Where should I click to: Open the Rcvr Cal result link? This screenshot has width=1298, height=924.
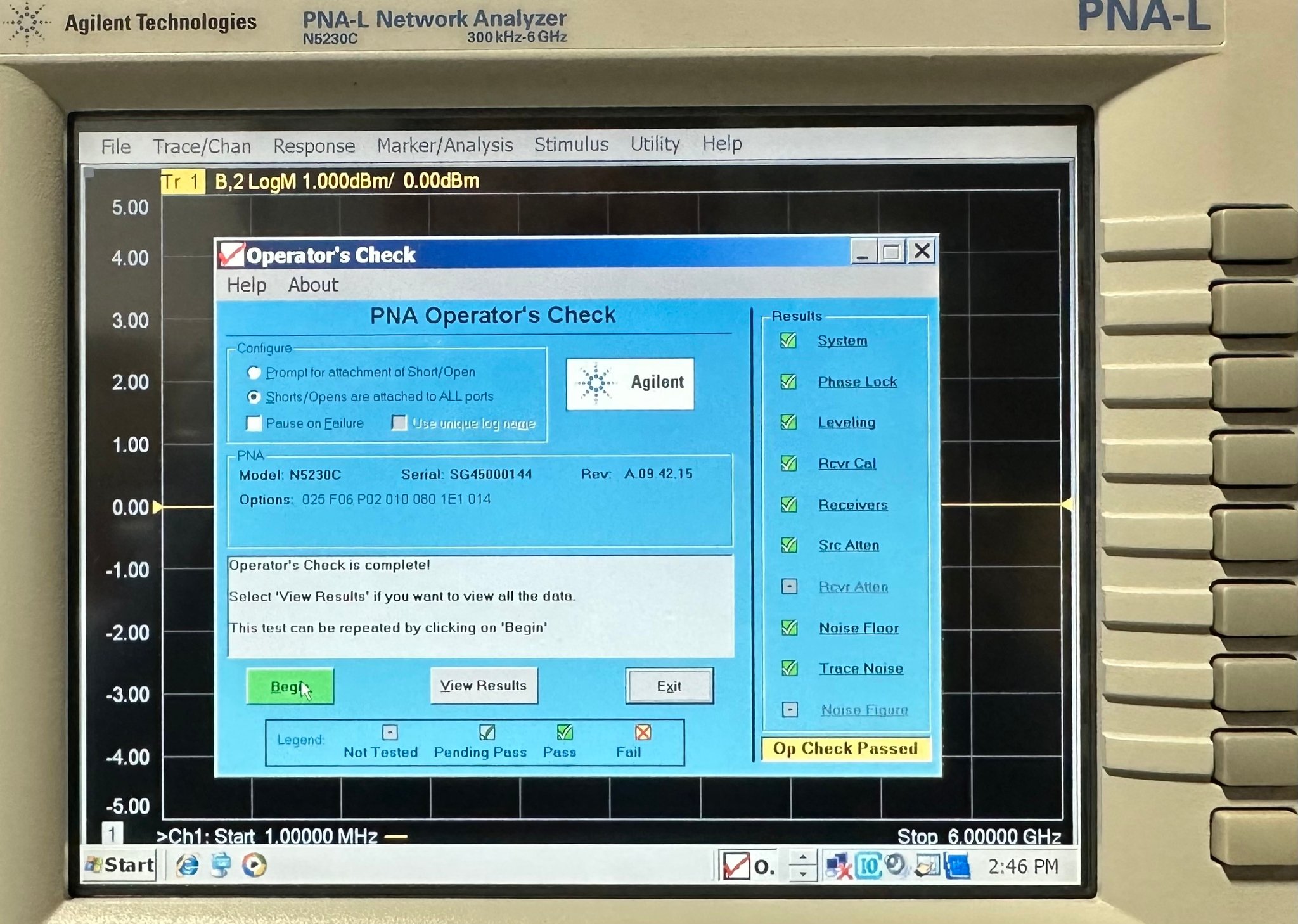pyautogui.click(x=847, y=463)
